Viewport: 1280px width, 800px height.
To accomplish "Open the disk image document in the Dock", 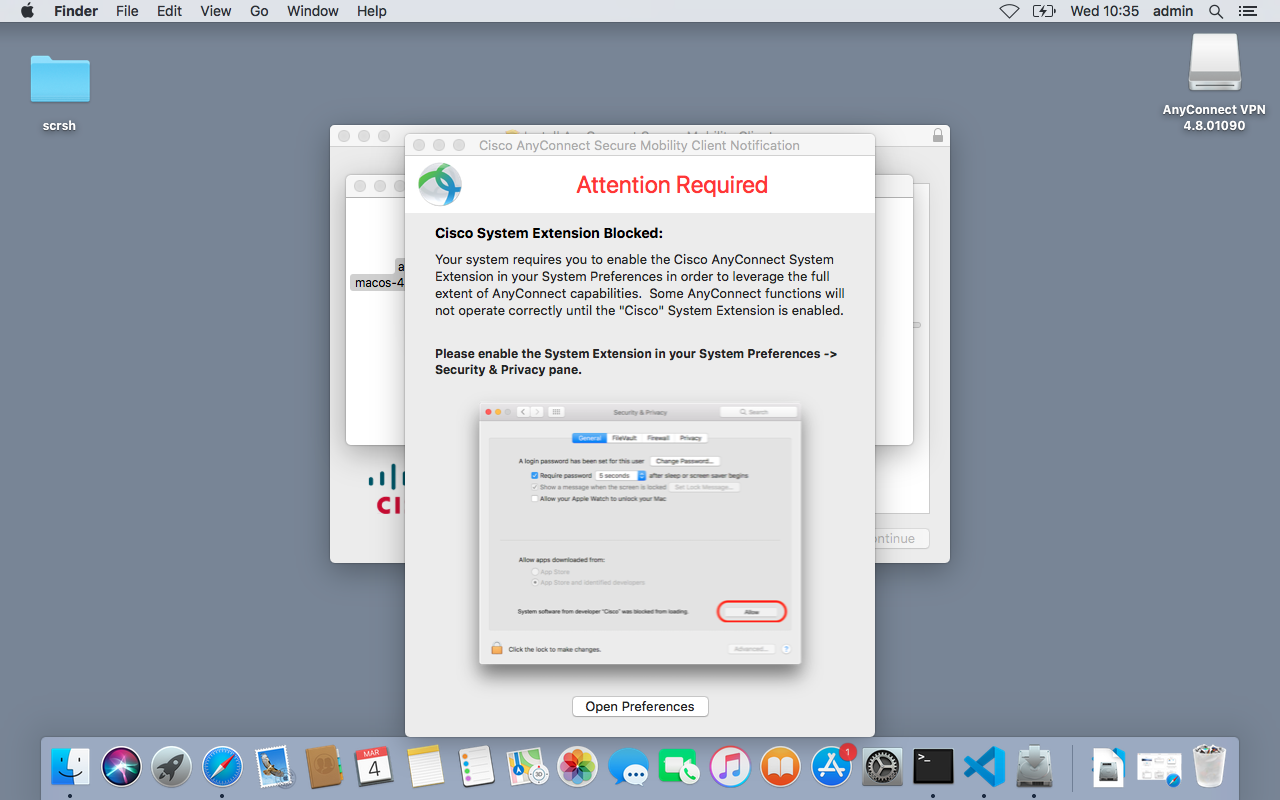I will pyautogui.click(x=1108, y=767).
